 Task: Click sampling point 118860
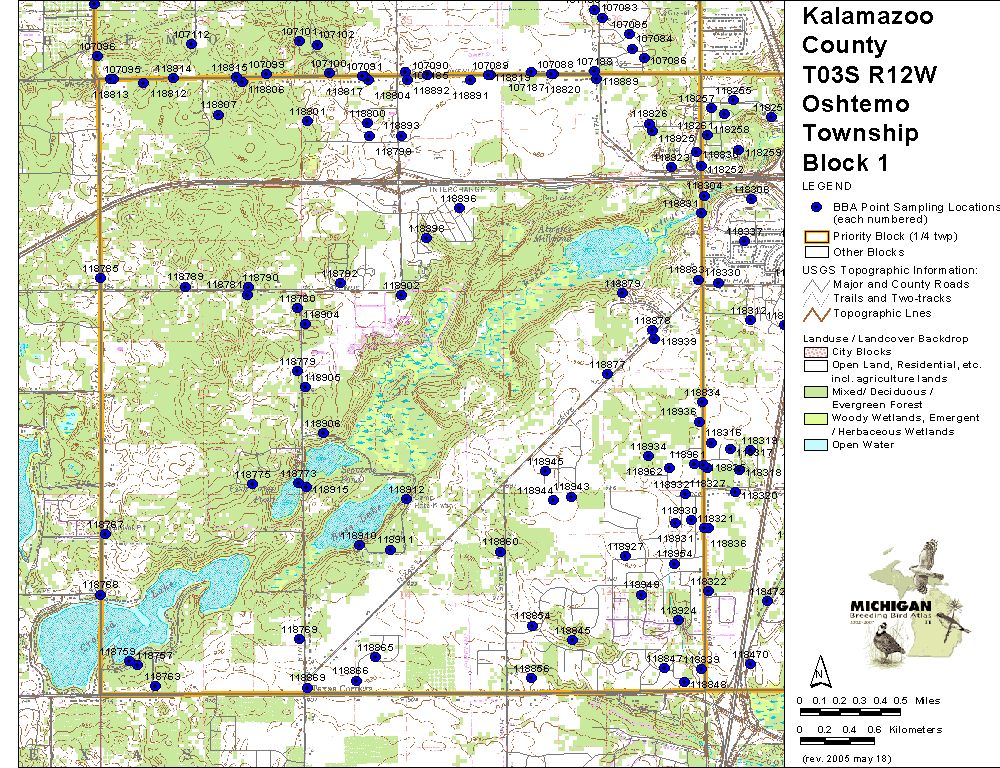click(500, 551)
